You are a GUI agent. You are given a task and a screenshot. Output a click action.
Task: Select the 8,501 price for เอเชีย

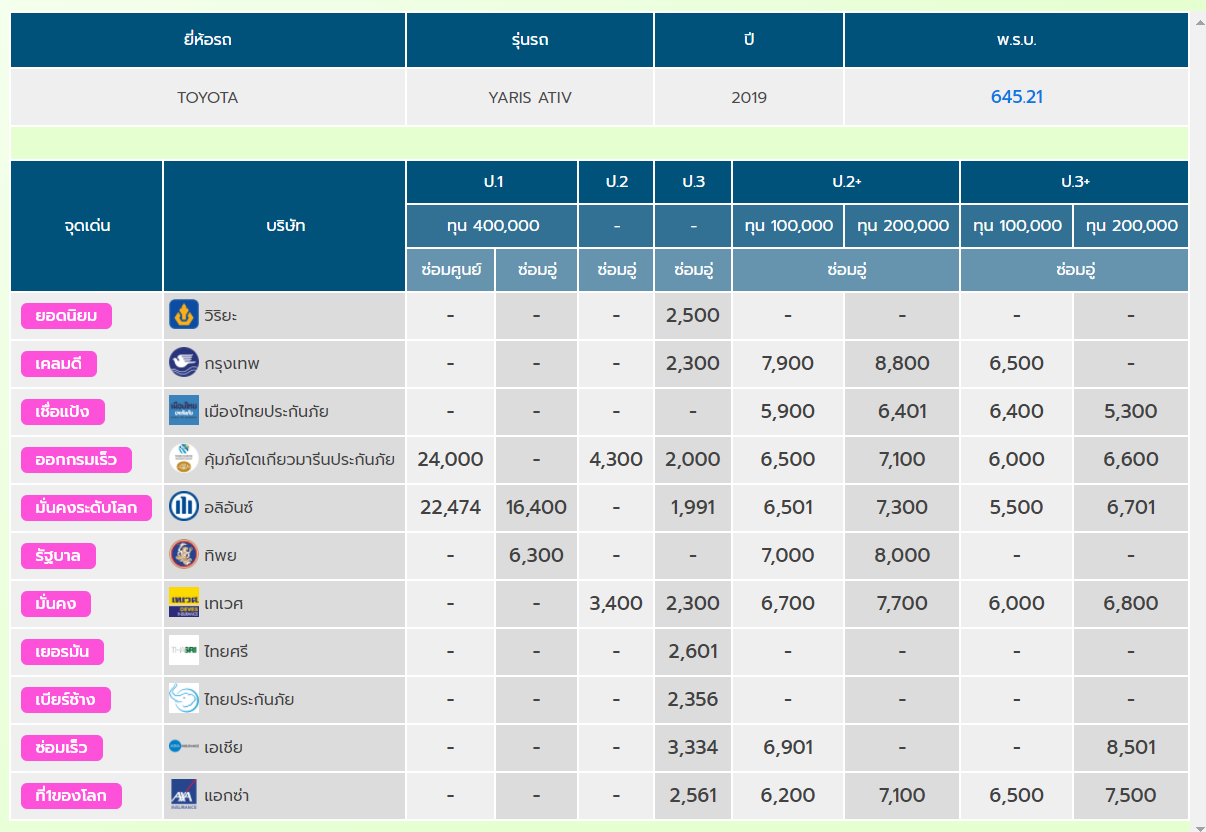1131,747
